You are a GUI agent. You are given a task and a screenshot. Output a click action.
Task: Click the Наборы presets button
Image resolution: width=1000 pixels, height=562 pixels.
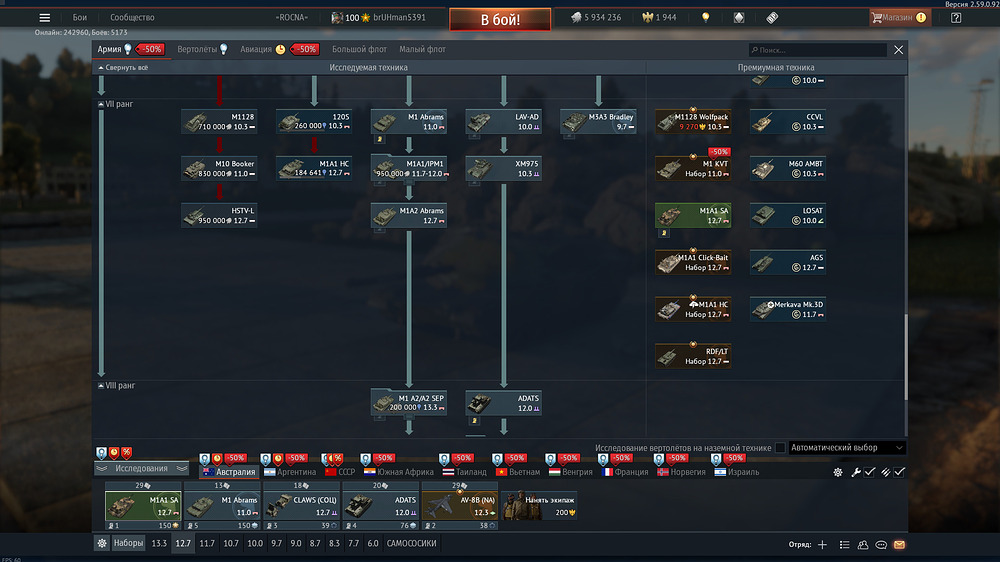(128, 544)
